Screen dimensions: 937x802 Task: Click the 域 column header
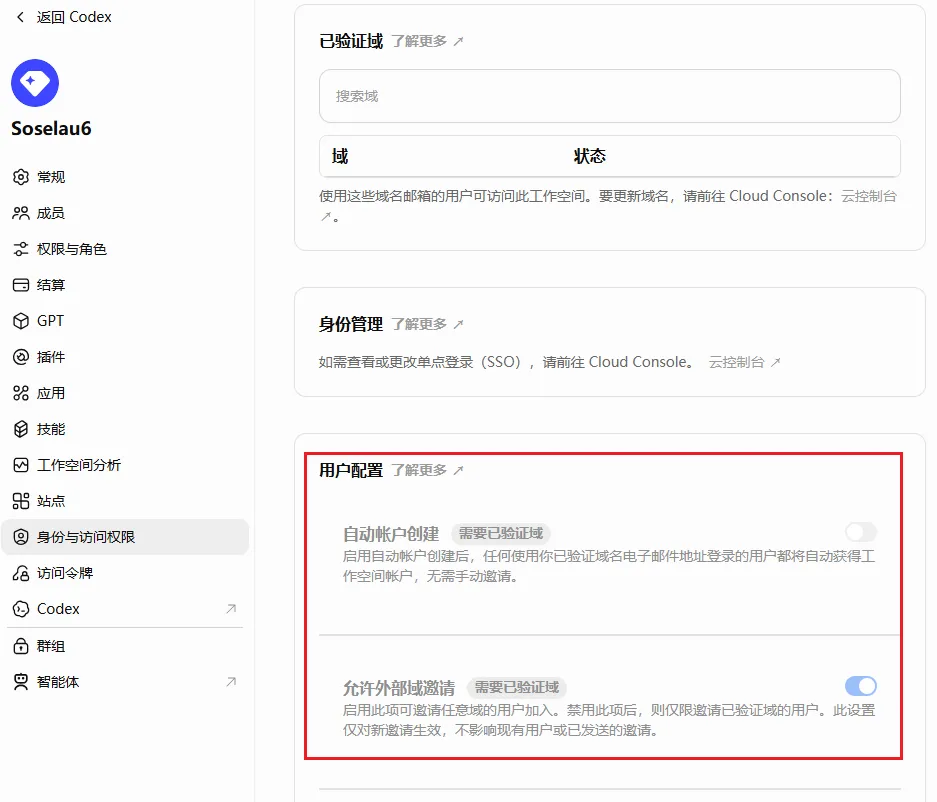[x=340, y=157]
